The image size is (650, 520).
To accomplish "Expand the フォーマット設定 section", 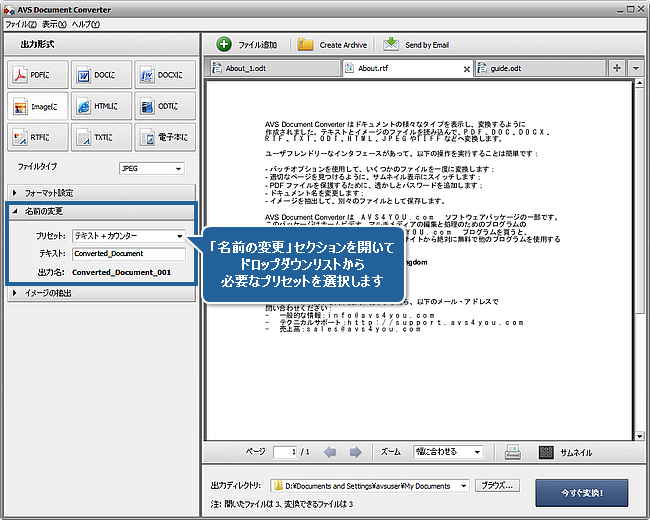I will pos(102,193).
